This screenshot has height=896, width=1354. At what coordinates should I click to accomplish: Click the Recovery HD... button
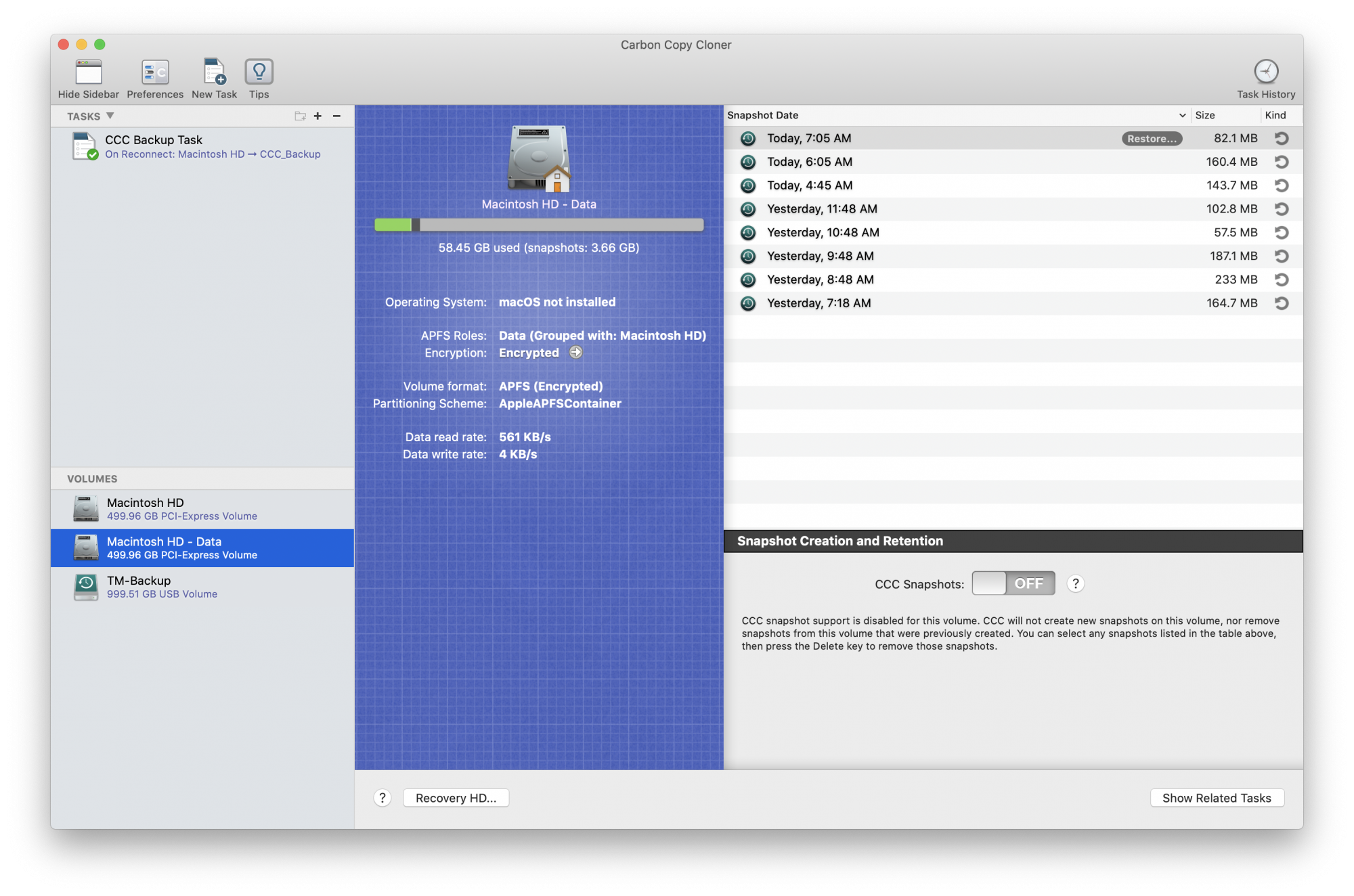pyautogui.click(x=456, y=798)
